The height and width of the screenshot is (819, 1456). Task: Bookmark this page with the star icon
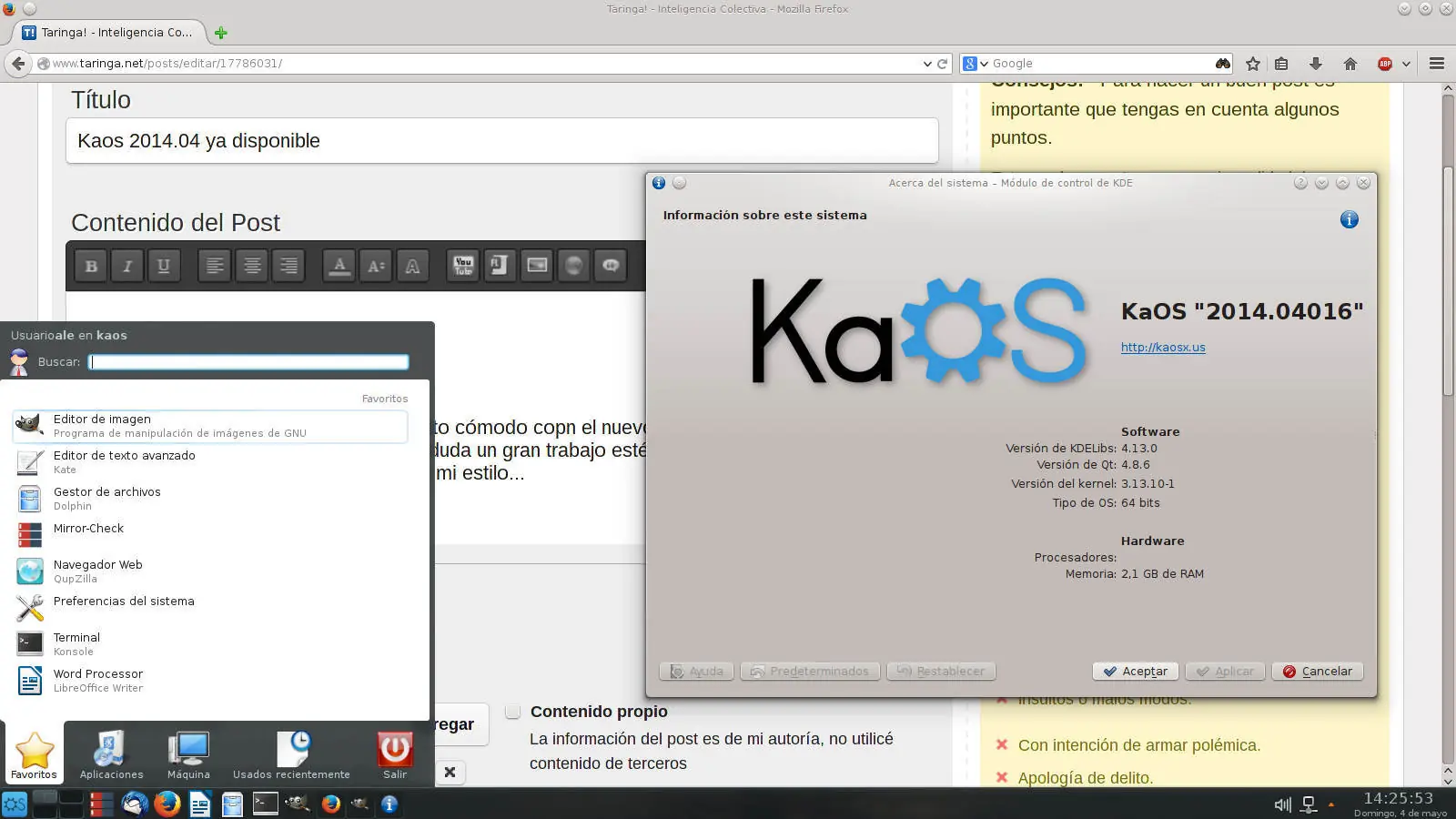point(1253,64)
